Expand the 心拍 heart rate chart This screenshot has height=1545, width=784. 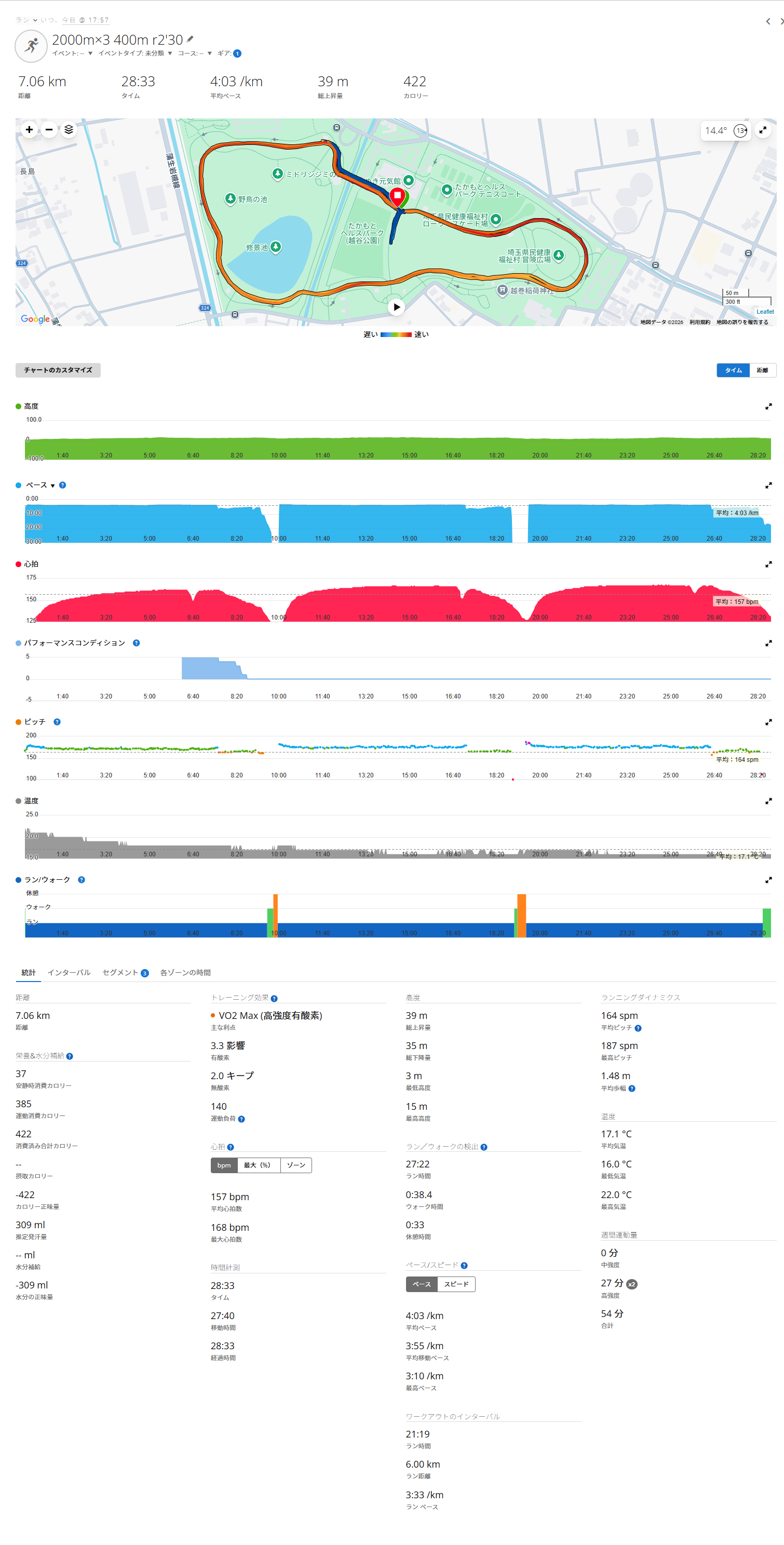click(x=768, y=565)
